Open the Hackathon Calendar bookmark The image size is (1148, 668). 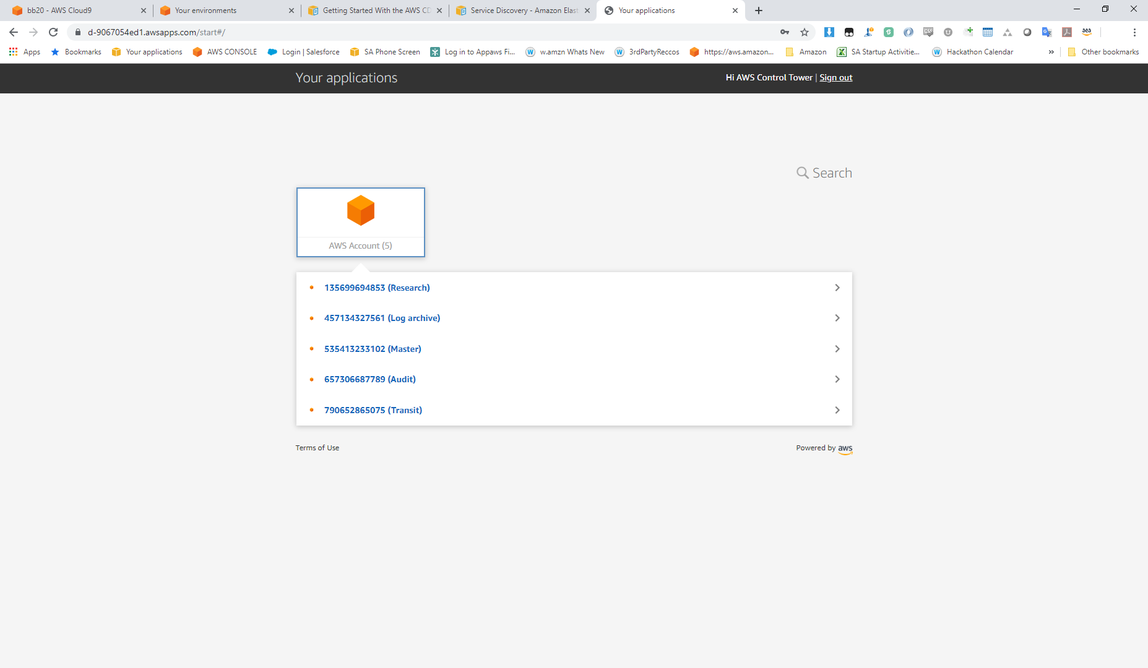(x=972, y=52)
